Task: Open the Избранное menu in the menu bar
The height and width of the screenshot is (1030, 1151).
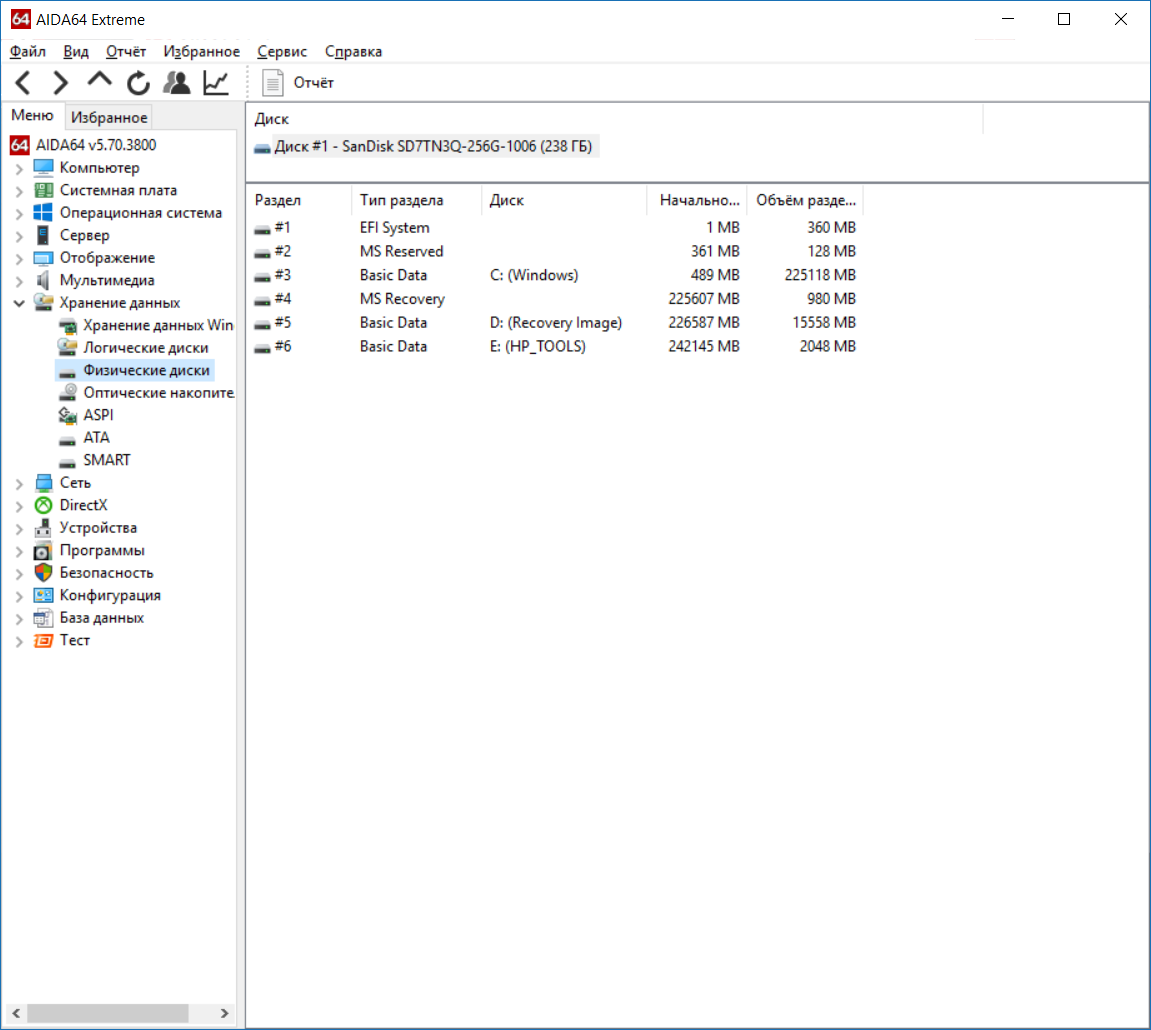Action: tap(201, 51)
